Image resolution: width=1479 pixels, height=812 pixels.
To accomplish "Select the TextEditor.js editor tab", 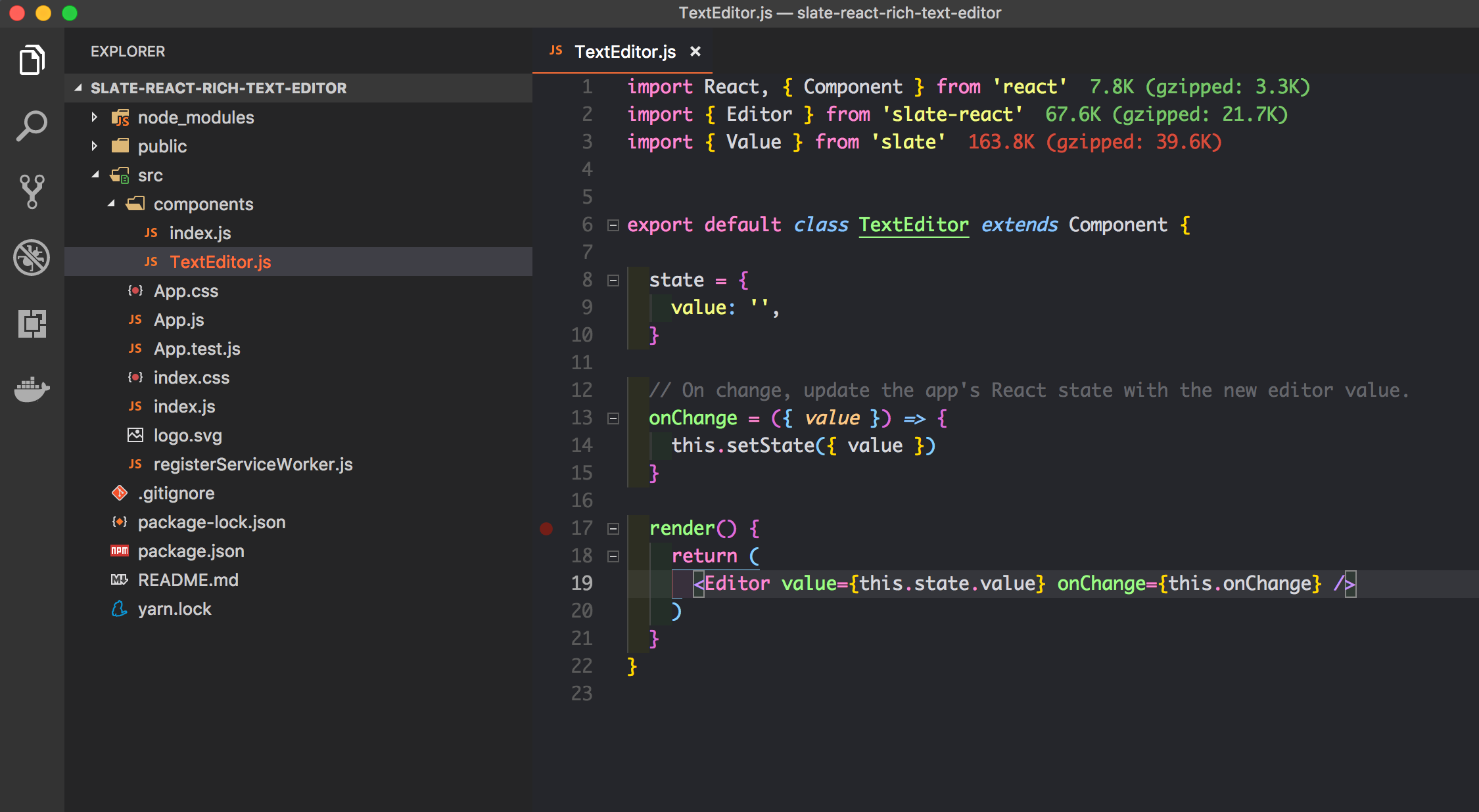I will click(624, 52).
